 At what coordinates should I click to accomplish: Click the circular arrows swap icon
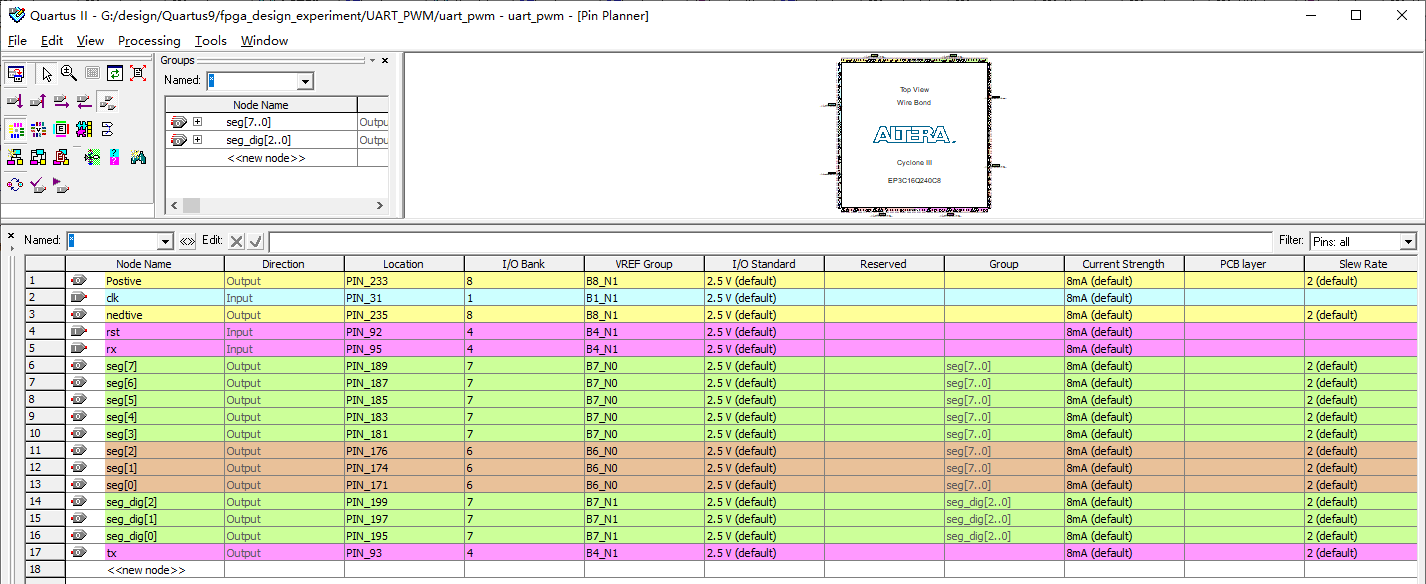(x=15, y=185)
